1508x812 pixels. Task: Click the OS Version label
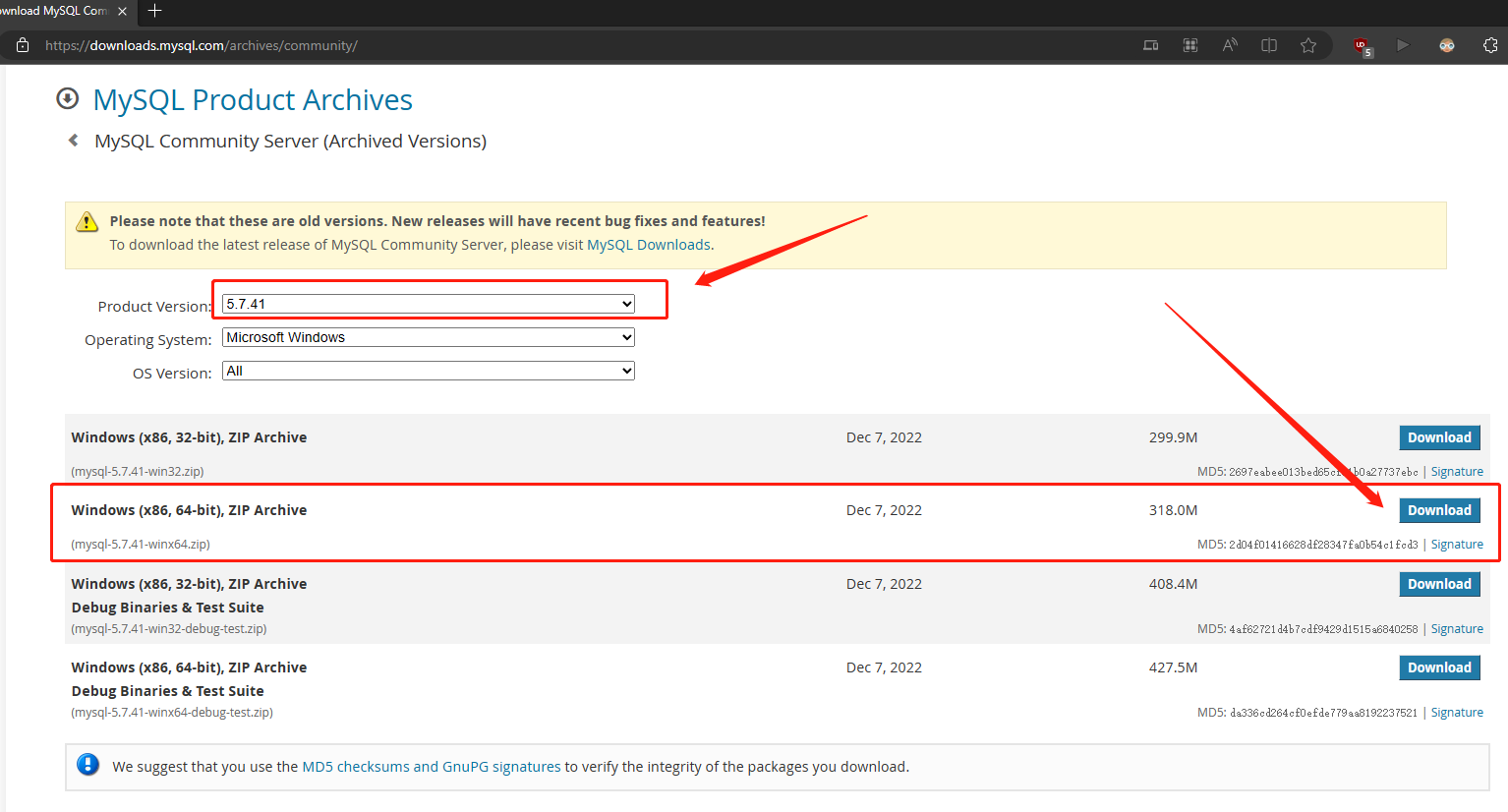(x=172, y=374)
